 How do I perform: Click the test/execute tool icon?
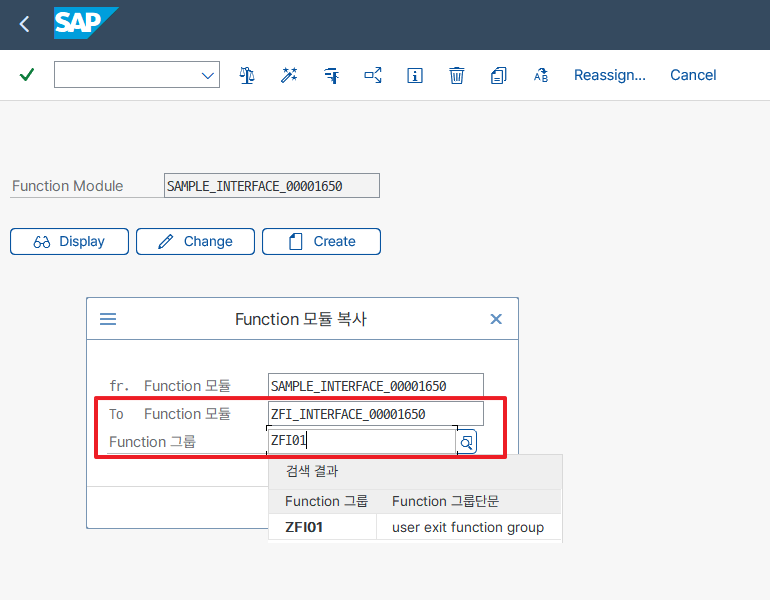click(331, 75)
